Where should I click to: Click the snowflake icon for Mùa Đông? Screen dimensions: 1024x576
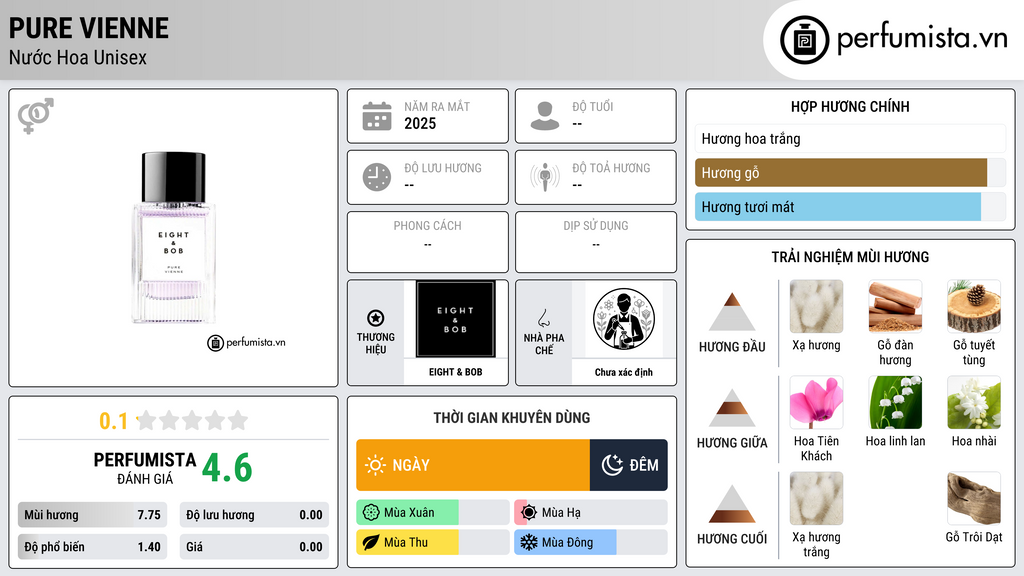pos(529,543)
